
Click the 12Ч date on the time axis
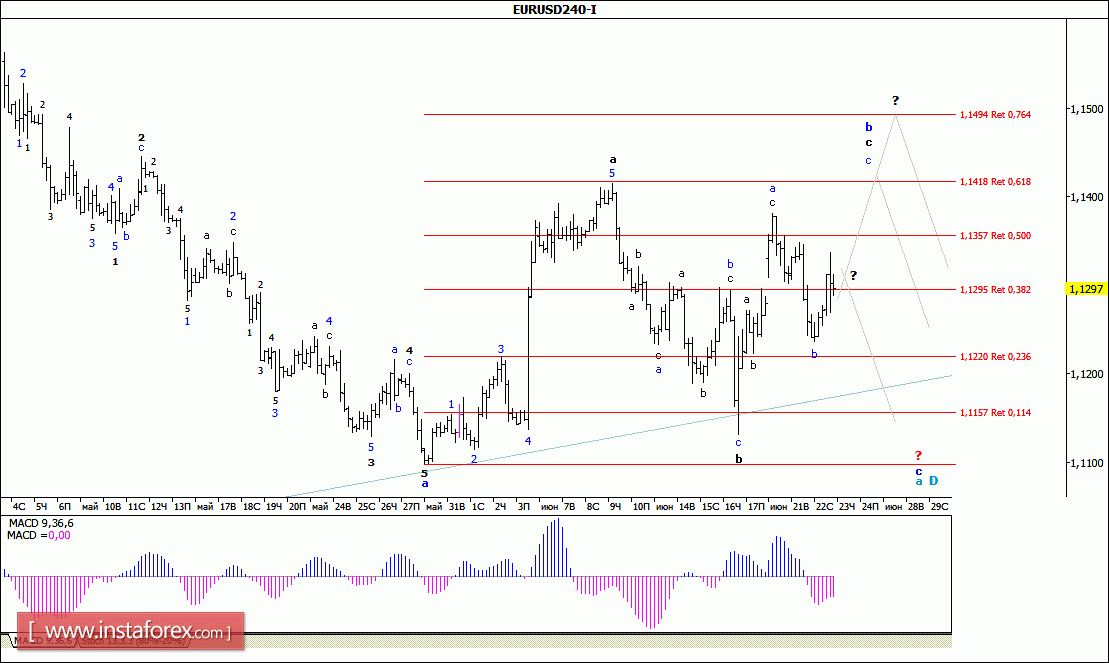point(159,507)
